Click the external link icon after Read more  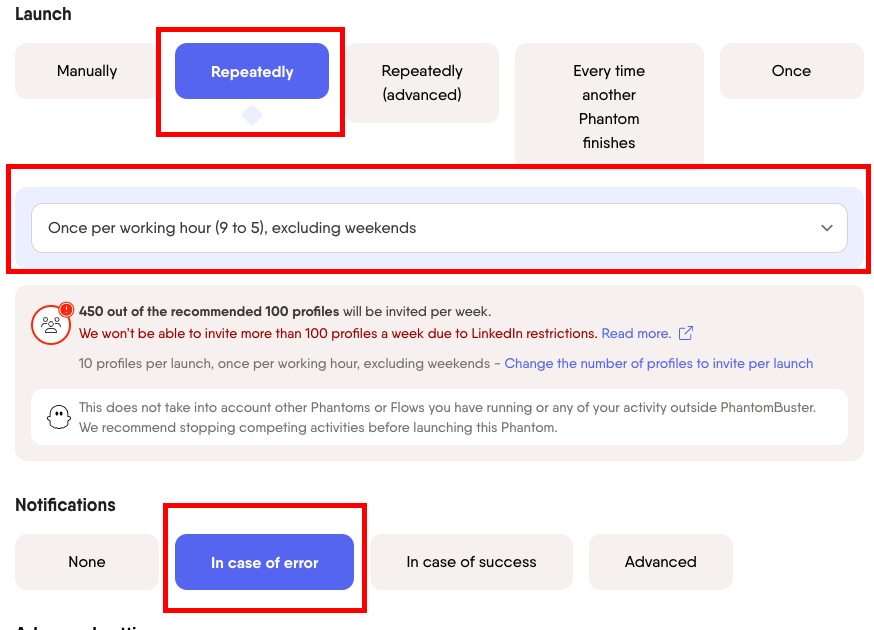tap(686, 333)
